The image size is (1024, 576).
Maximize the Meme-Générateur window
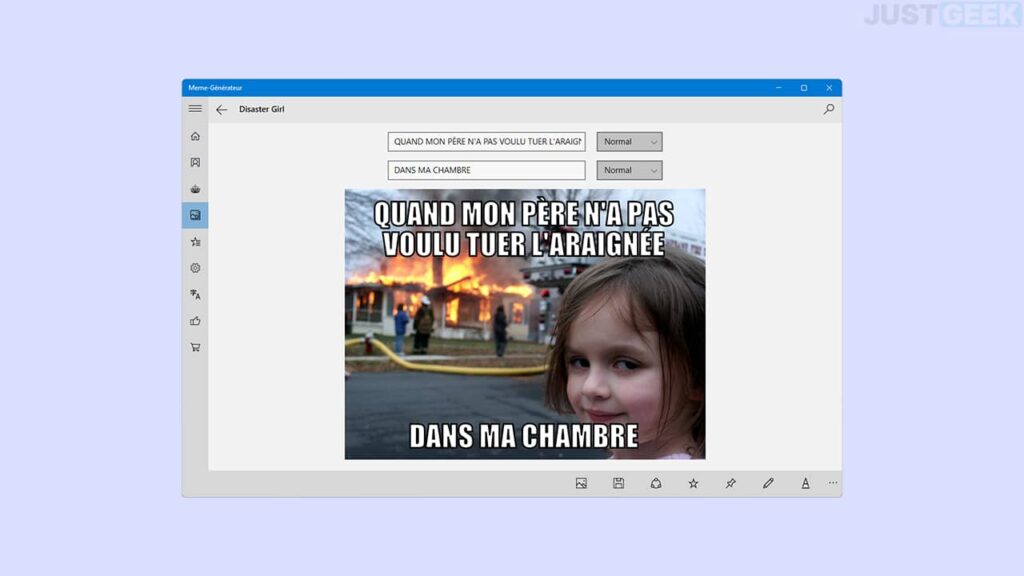[x=804, y=88]
